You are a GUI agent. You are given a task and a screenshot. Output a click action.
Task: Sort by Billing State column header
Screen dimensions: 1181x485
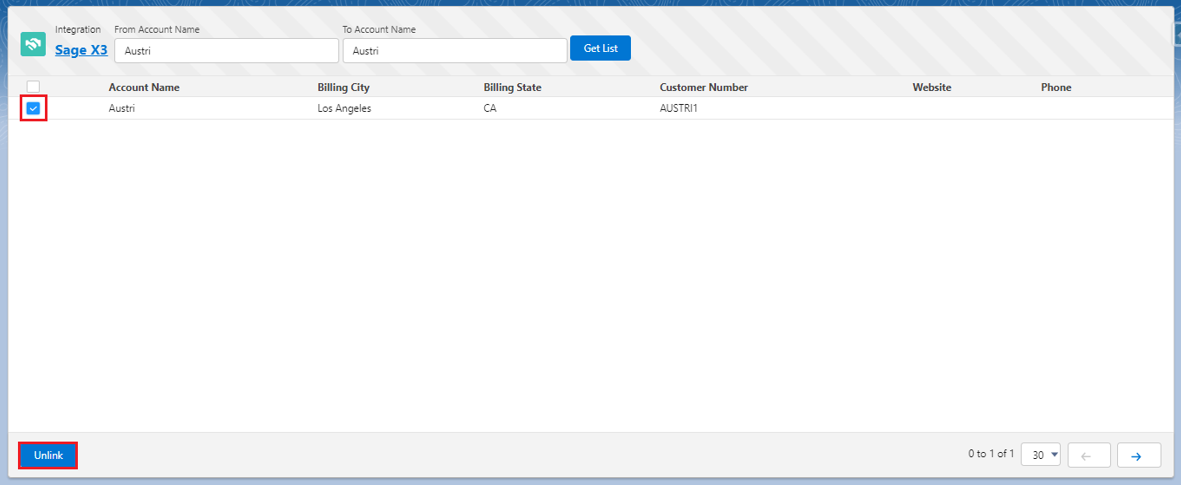pos(512,88)
